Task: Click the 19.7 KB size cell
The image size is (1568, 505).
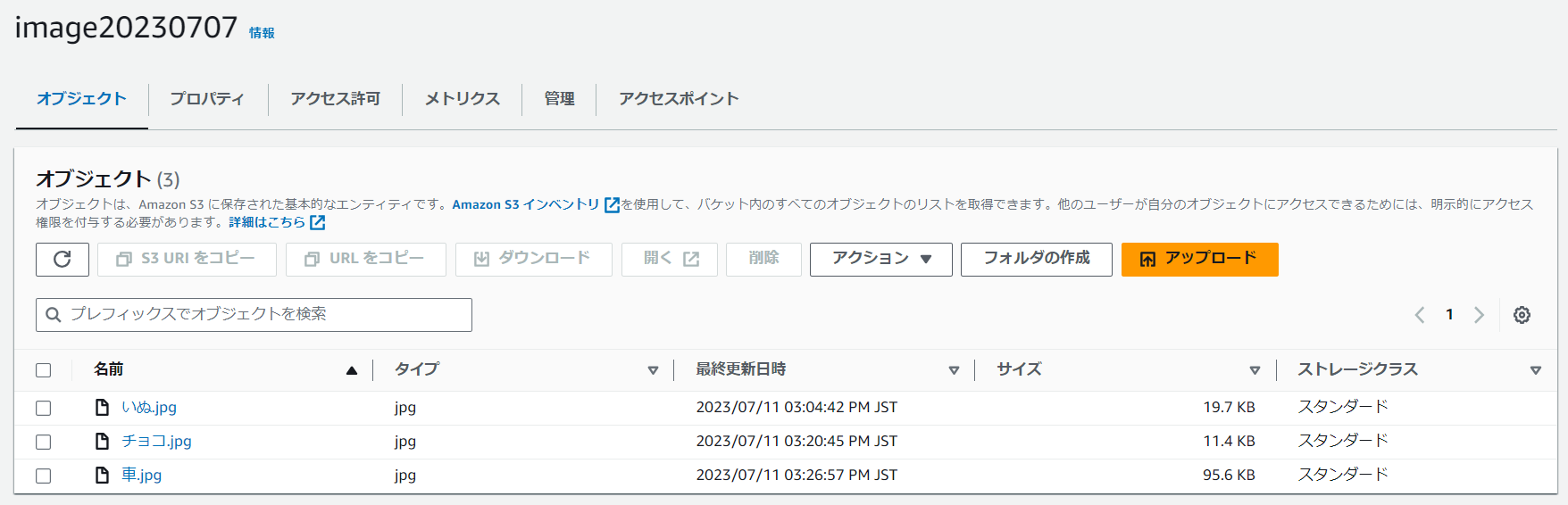Action: 1229,408
